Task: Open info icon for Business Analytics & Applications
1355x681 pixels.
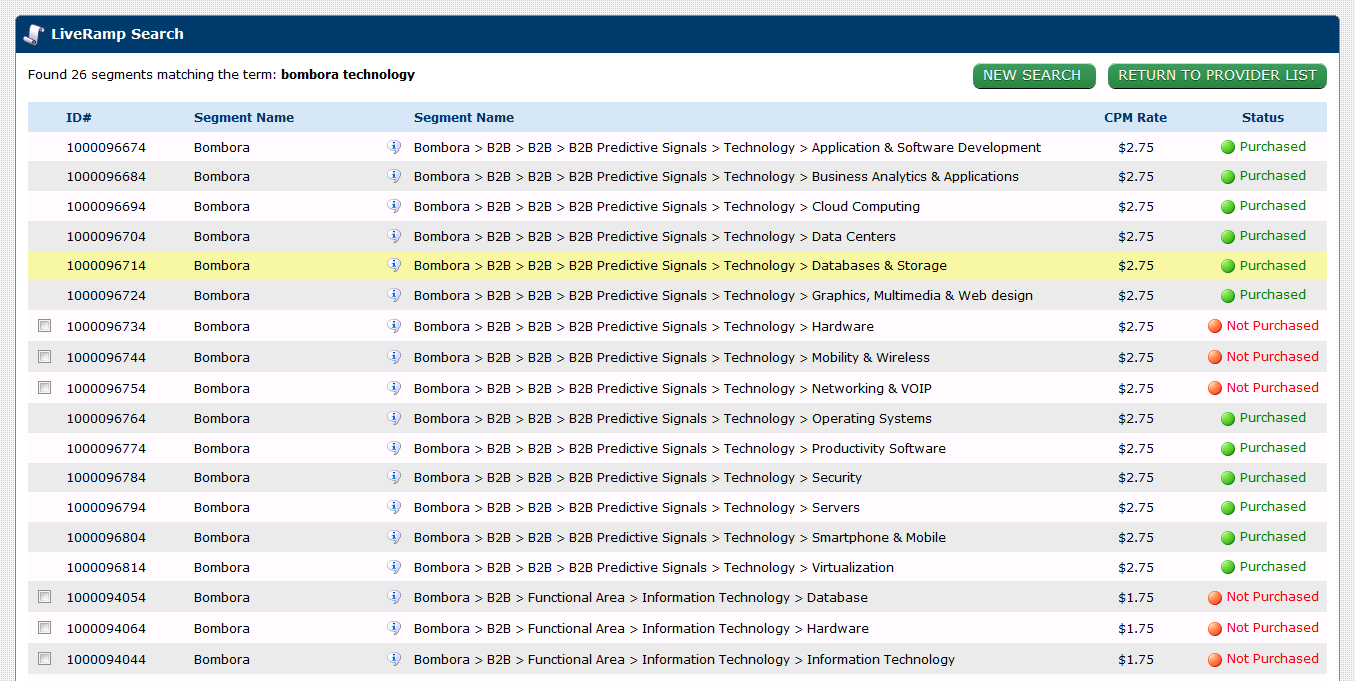Action: click(x=394, y=176)
